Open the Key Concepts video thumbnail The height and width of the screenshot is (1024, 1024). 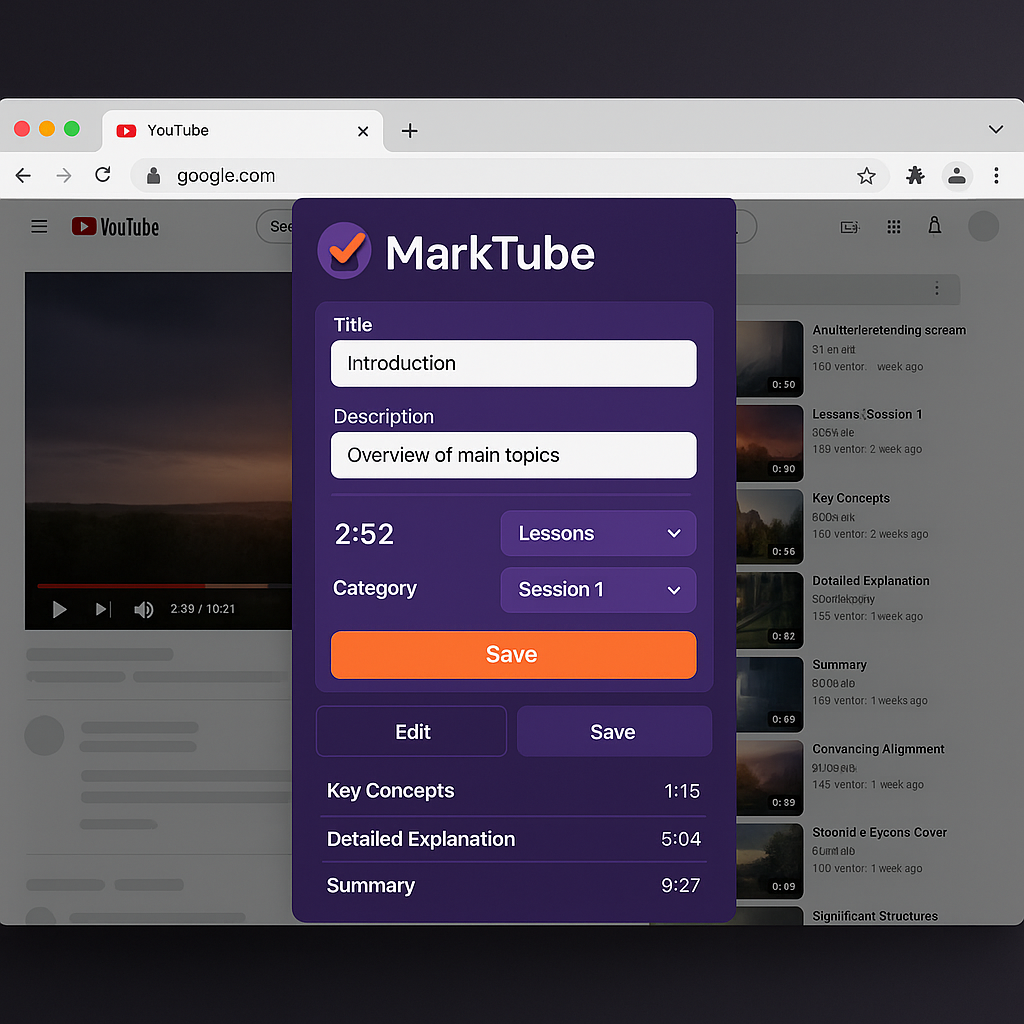click(770, 526)
